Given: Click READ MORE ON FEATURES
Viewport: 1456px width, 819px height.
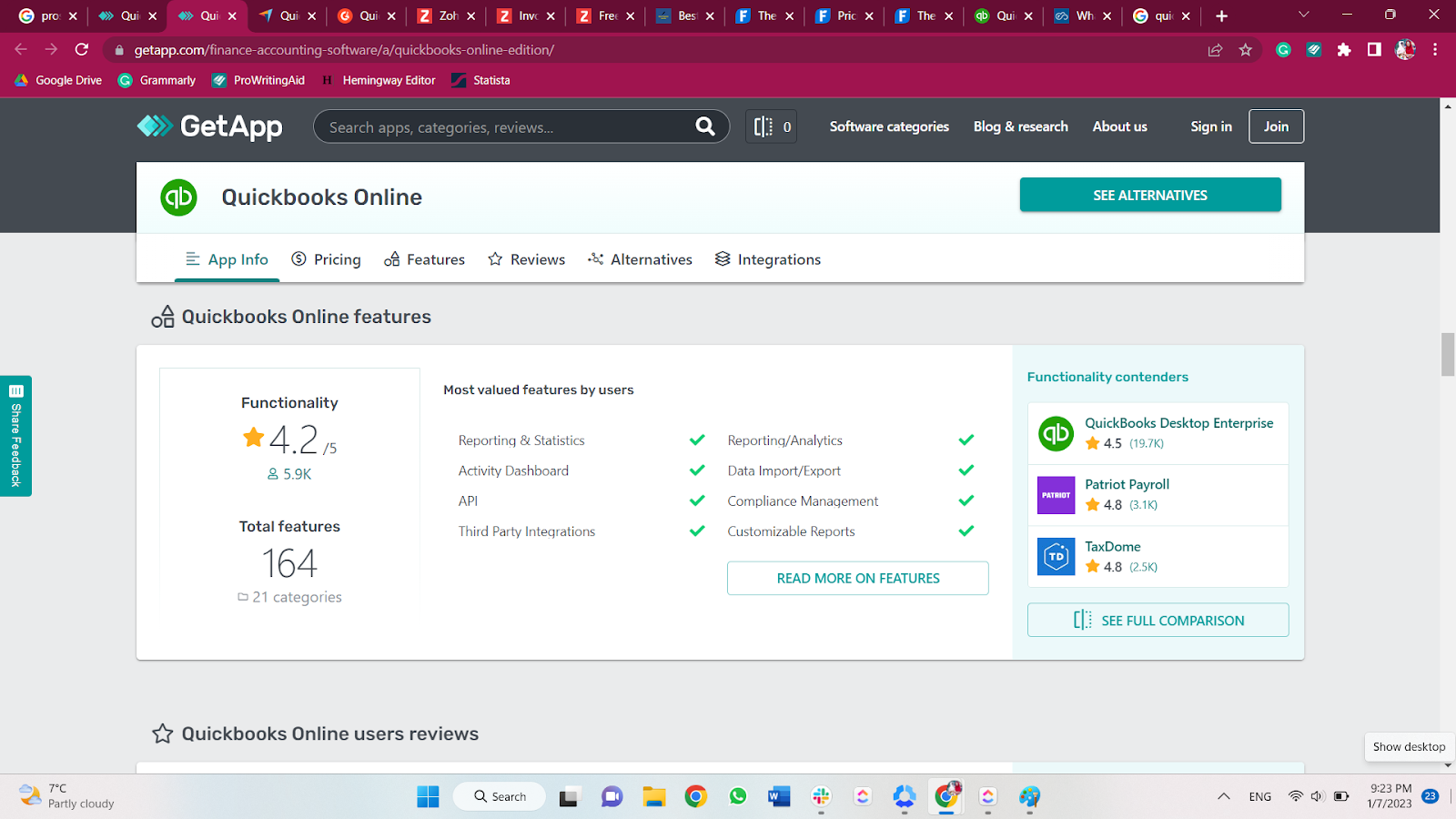Looking at the screenshot, I should 858,578.
